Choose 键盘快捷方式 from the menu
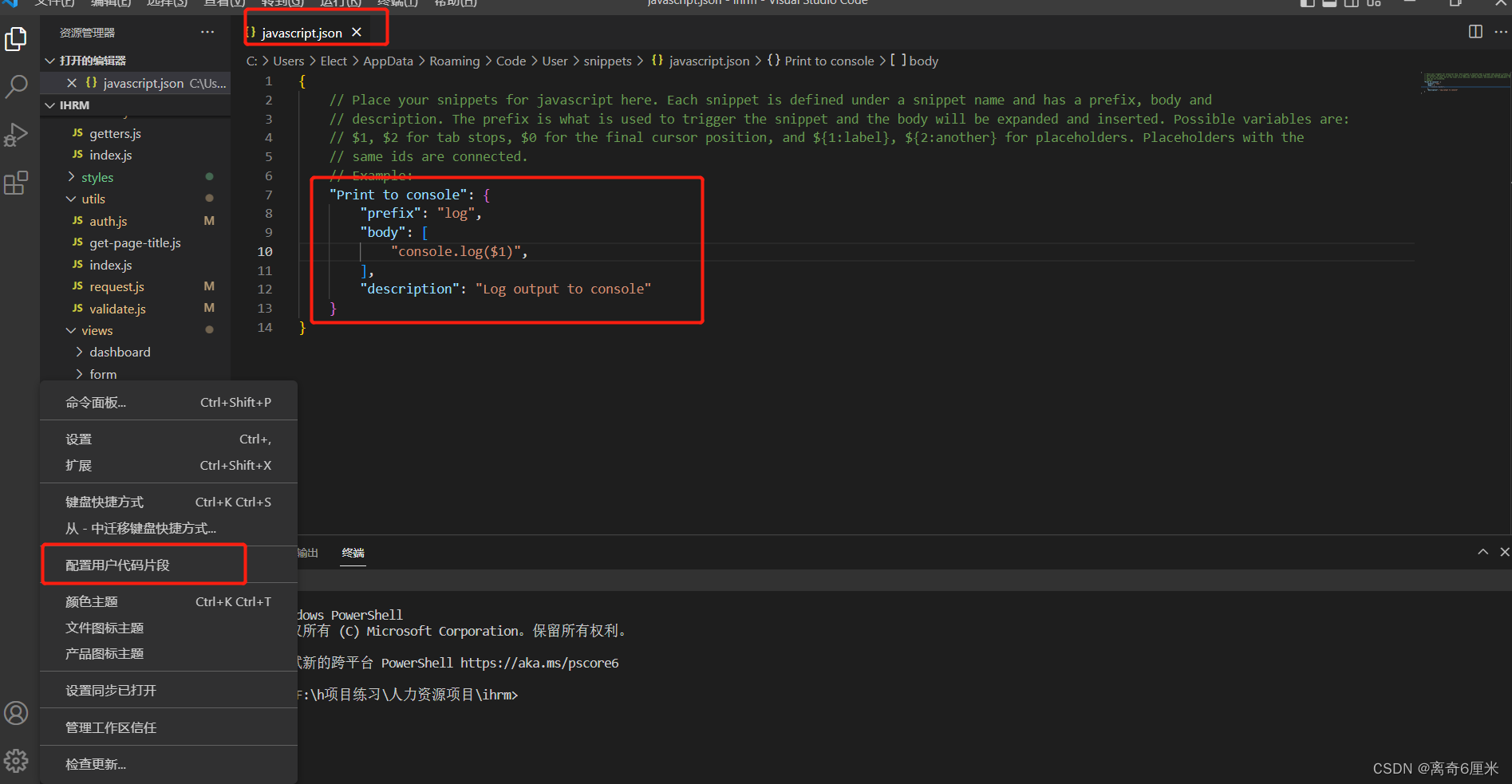 (168, 502)
